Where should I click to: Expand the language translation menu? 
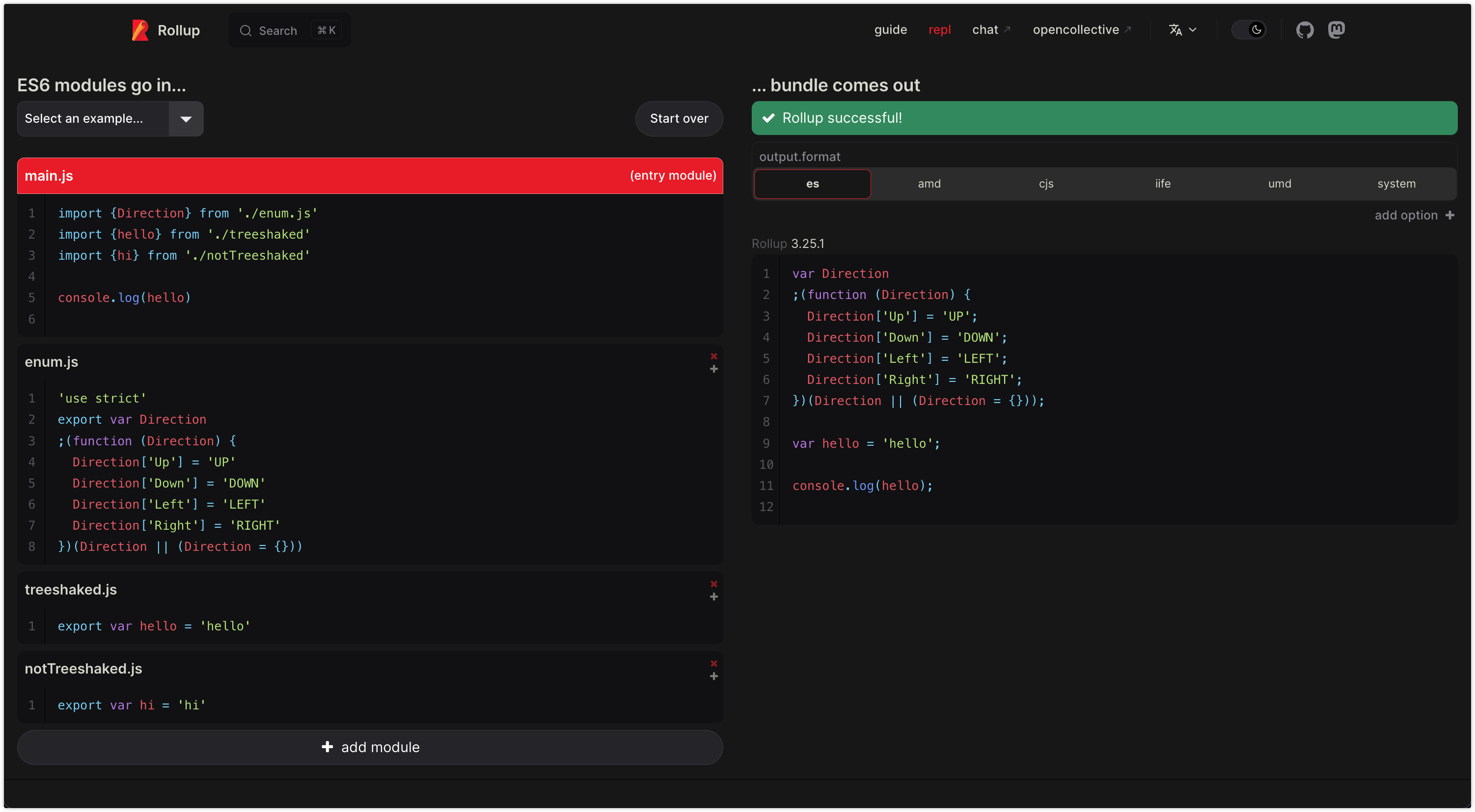(1182, 30)
